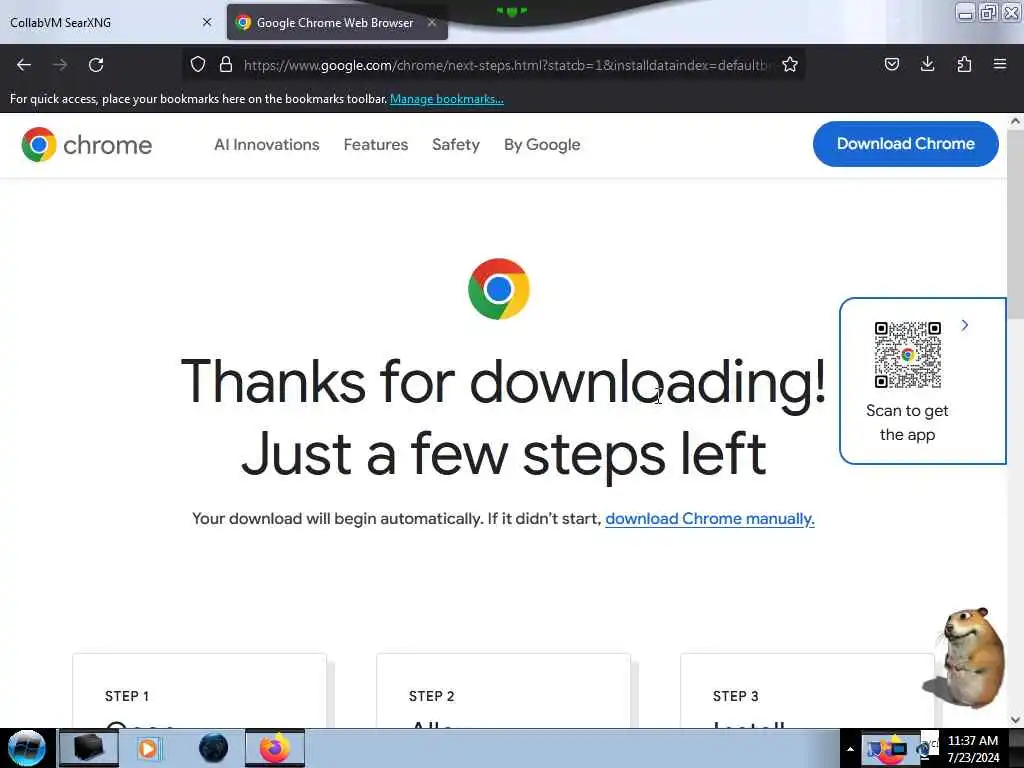Open the Safety navigation item

point(456,144)
